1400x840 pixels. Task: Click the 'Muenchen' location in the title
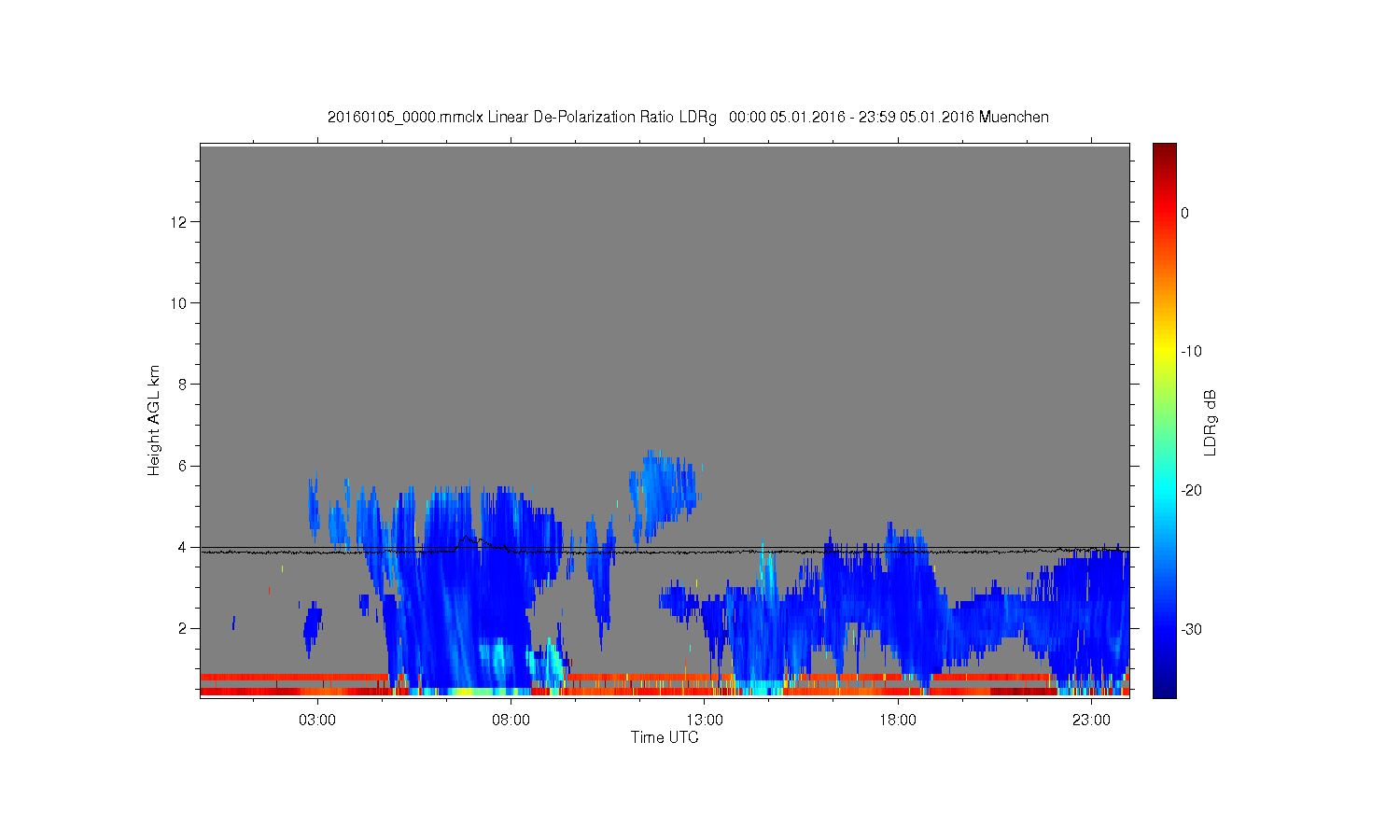coord(1014,118)
